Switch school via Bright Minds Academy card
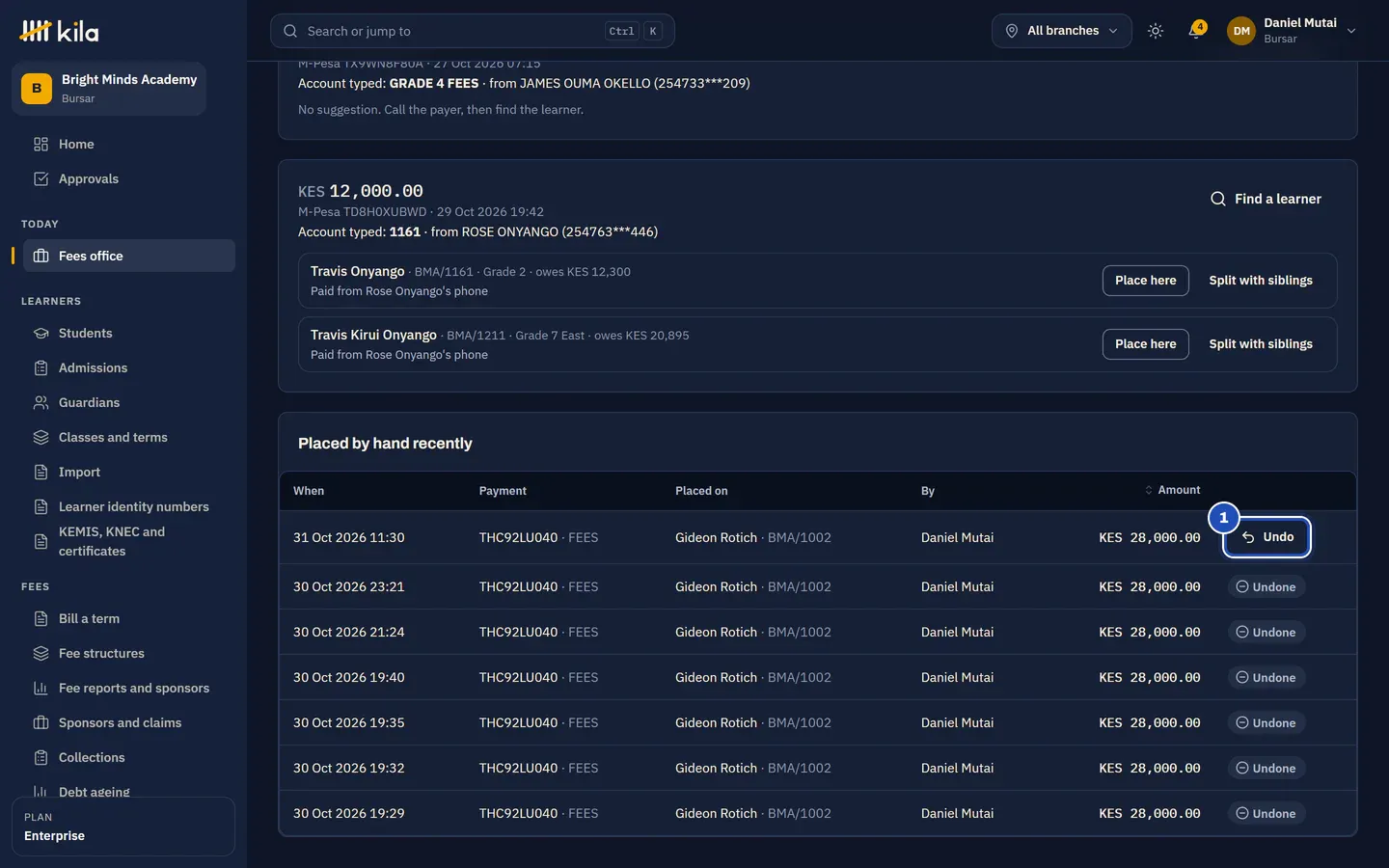The height and width of the screenshot is (868, 1389). (x=109, y=89)
